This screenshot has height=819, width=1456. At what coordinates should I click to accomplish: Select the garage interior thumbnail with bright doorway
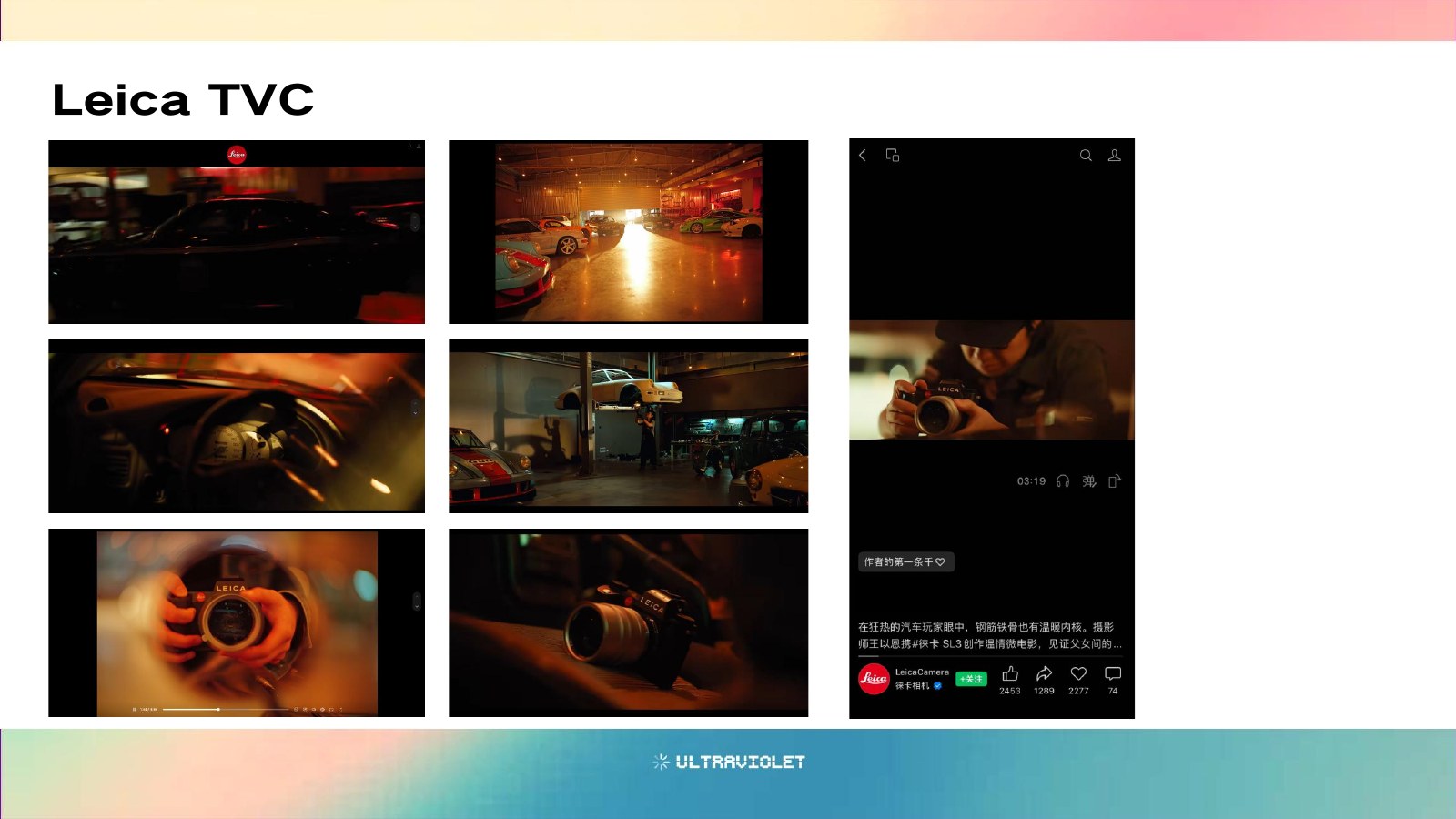tap(628, 232)
